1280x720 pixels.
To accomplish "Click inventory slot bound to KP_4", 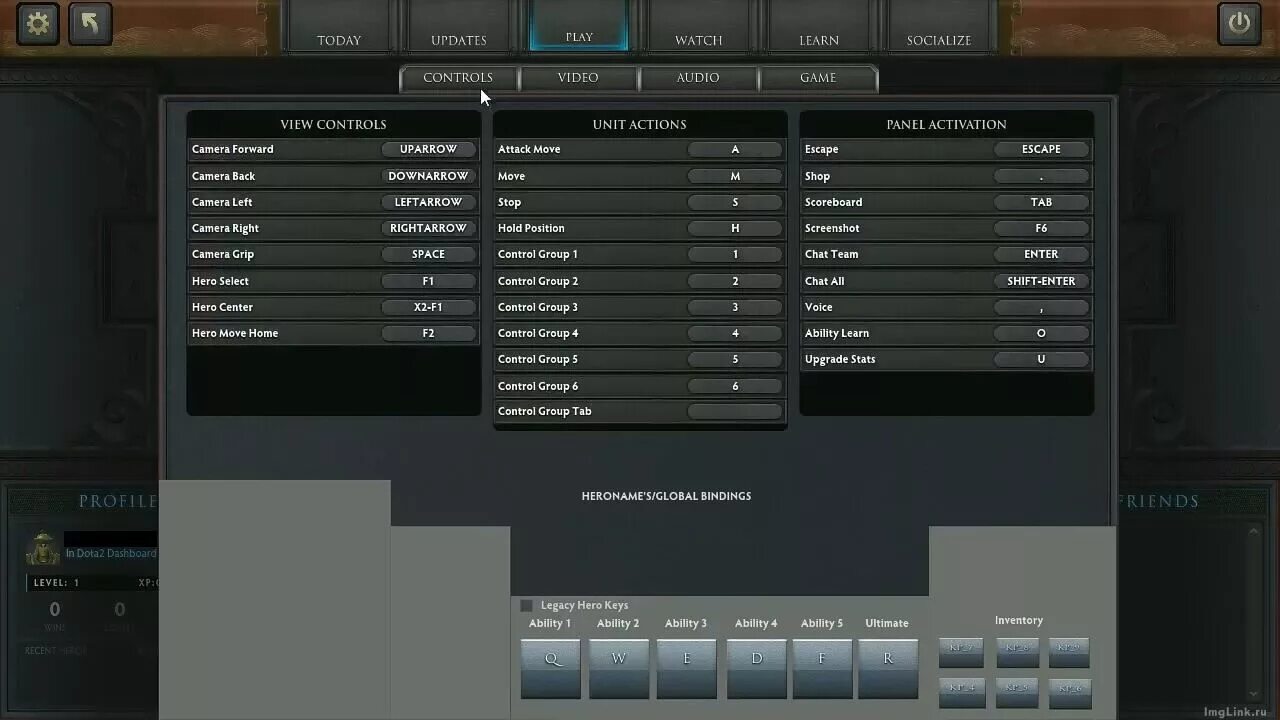I will tap(962, 692).
